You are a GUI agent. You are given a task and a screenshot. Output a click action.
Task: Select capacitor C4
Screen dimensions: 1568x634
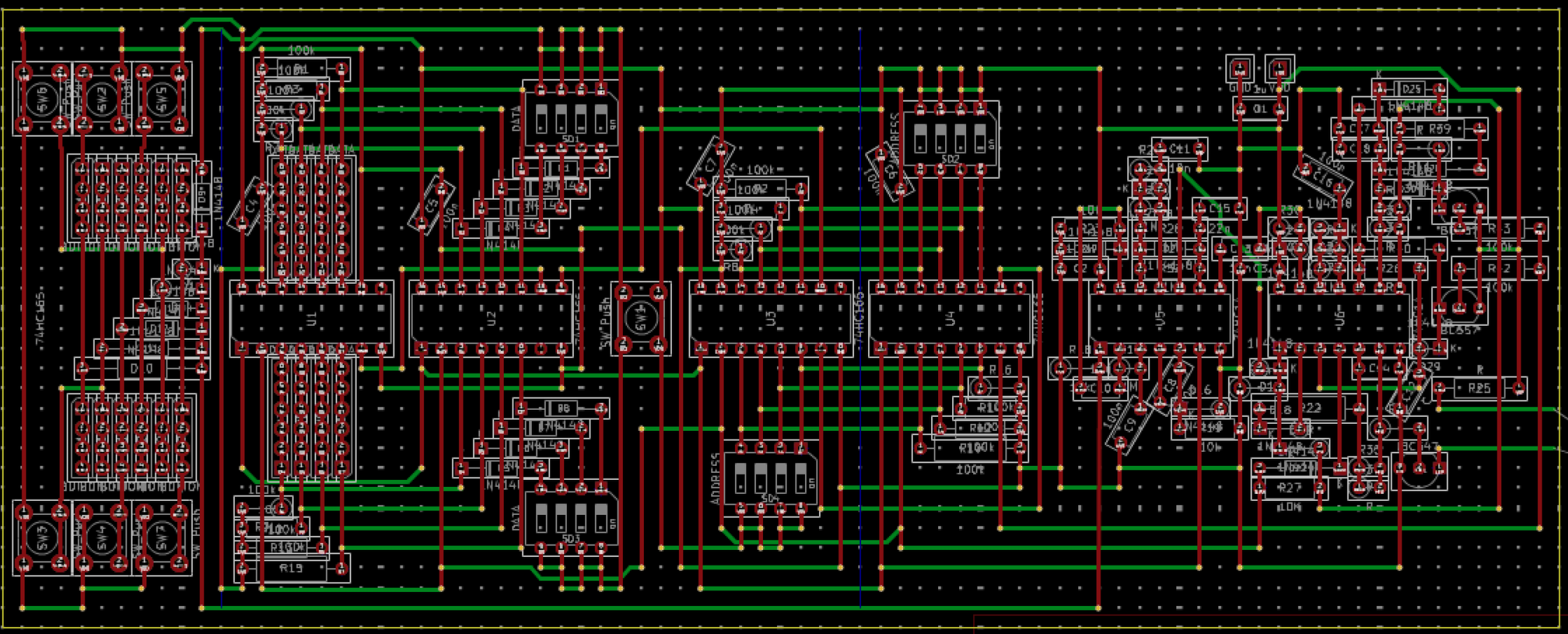(252, 205)
